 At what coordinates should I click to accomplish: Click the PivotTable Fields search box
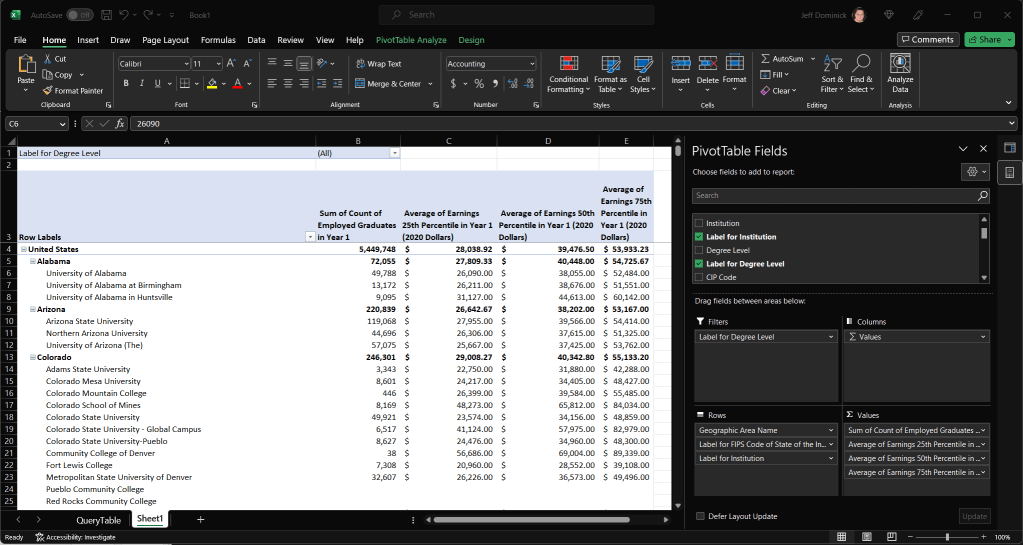pyautogui.click(x=834, y=196)
